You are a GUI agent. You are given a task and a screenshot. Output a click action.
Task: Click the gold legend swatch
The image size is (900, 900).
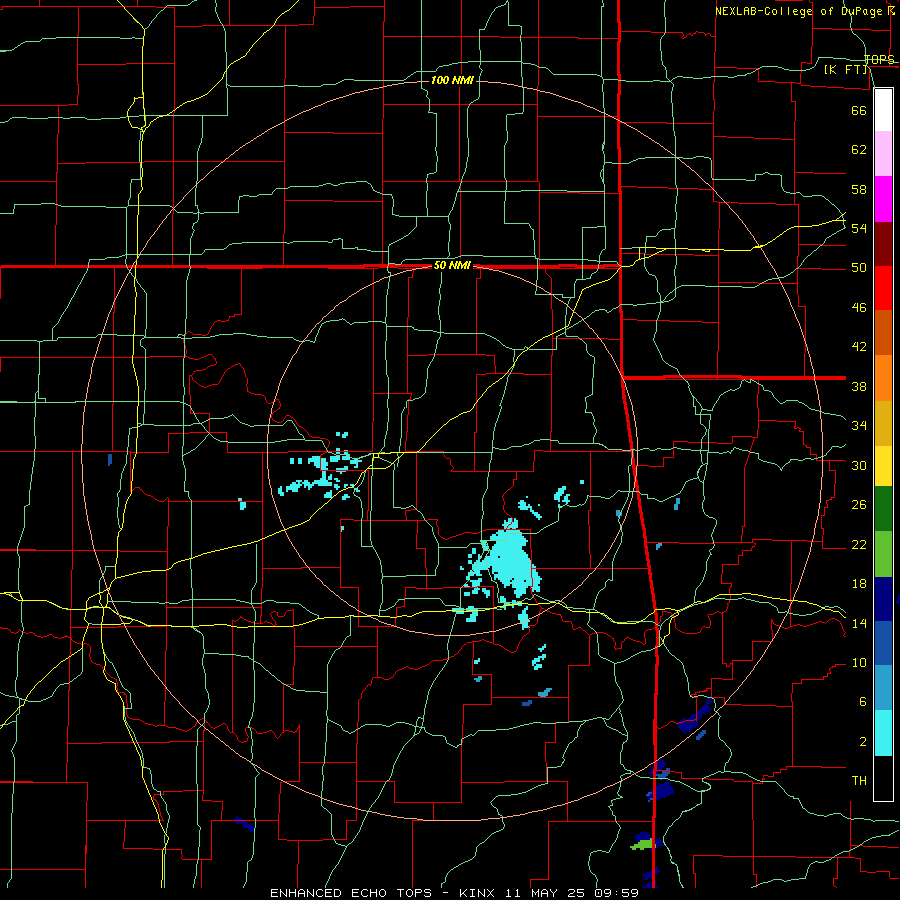pyautogui.click(x=883, y=423)
